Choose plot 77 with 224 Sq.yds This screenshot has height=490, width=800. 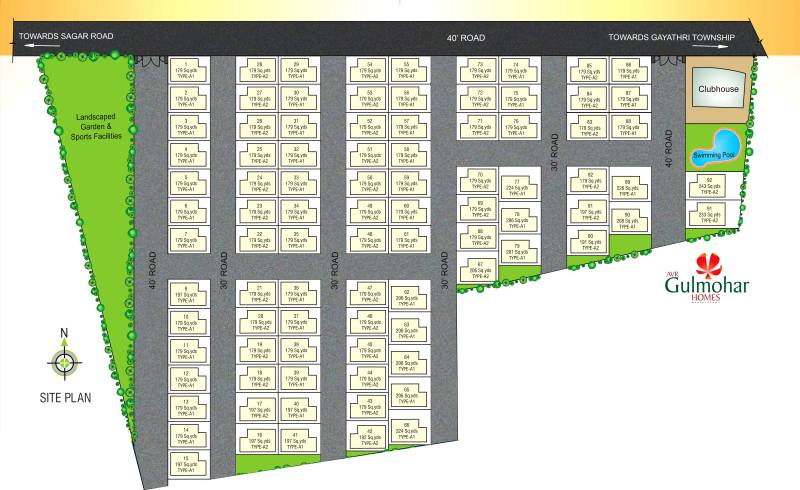pos(516,185)
